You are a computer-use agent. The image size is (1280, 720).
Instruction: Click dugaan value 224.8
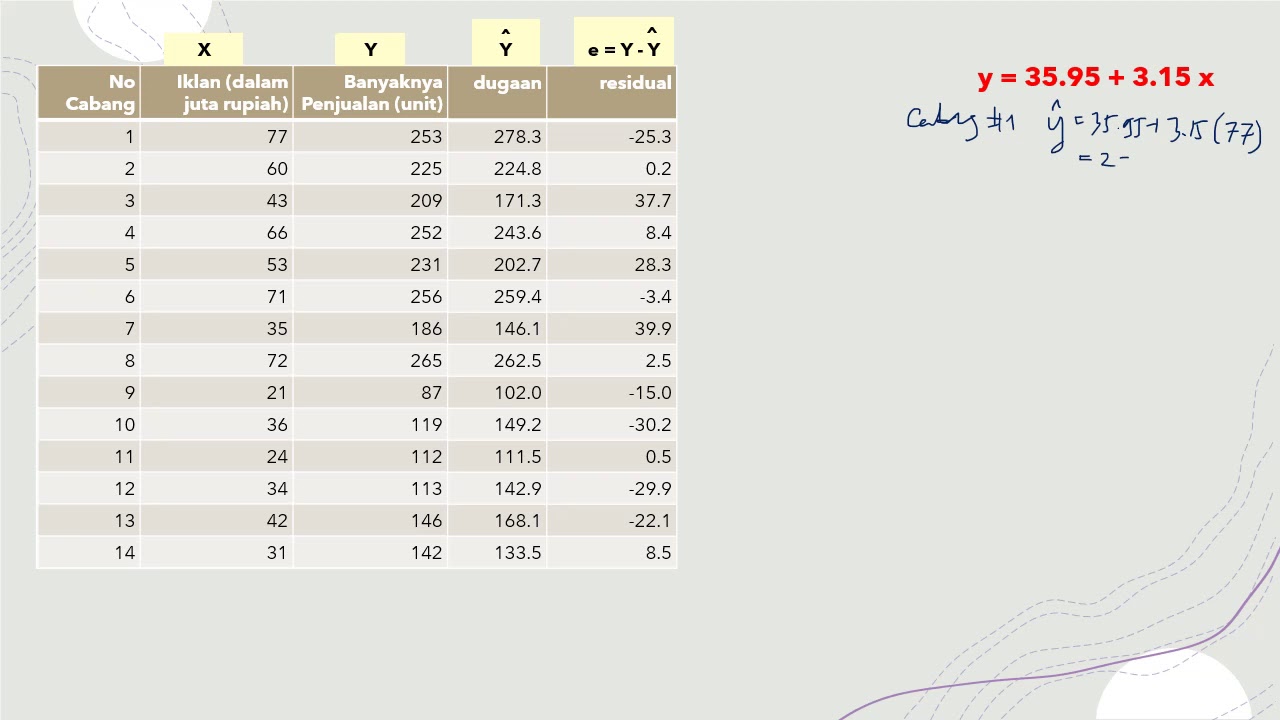tap(517, 169)
